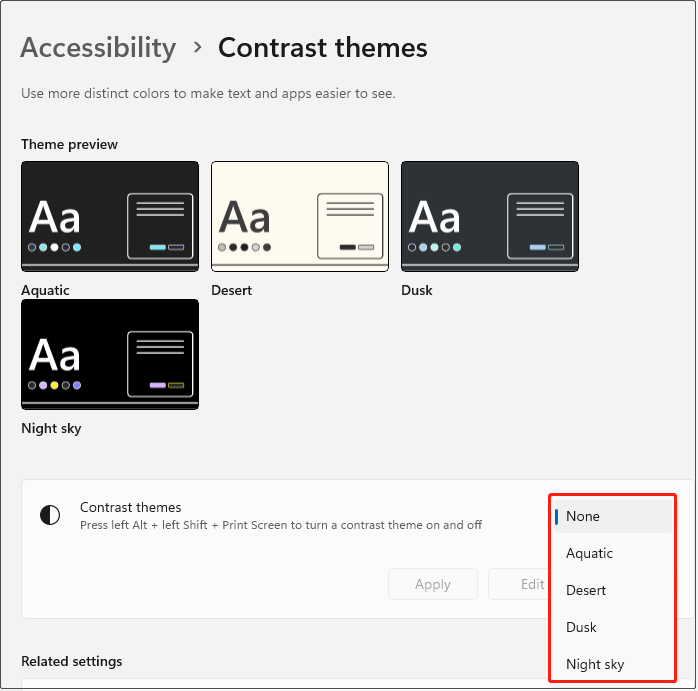
Task: Click the mini window icon in Aquatic preview
Action: coord(160,226)
